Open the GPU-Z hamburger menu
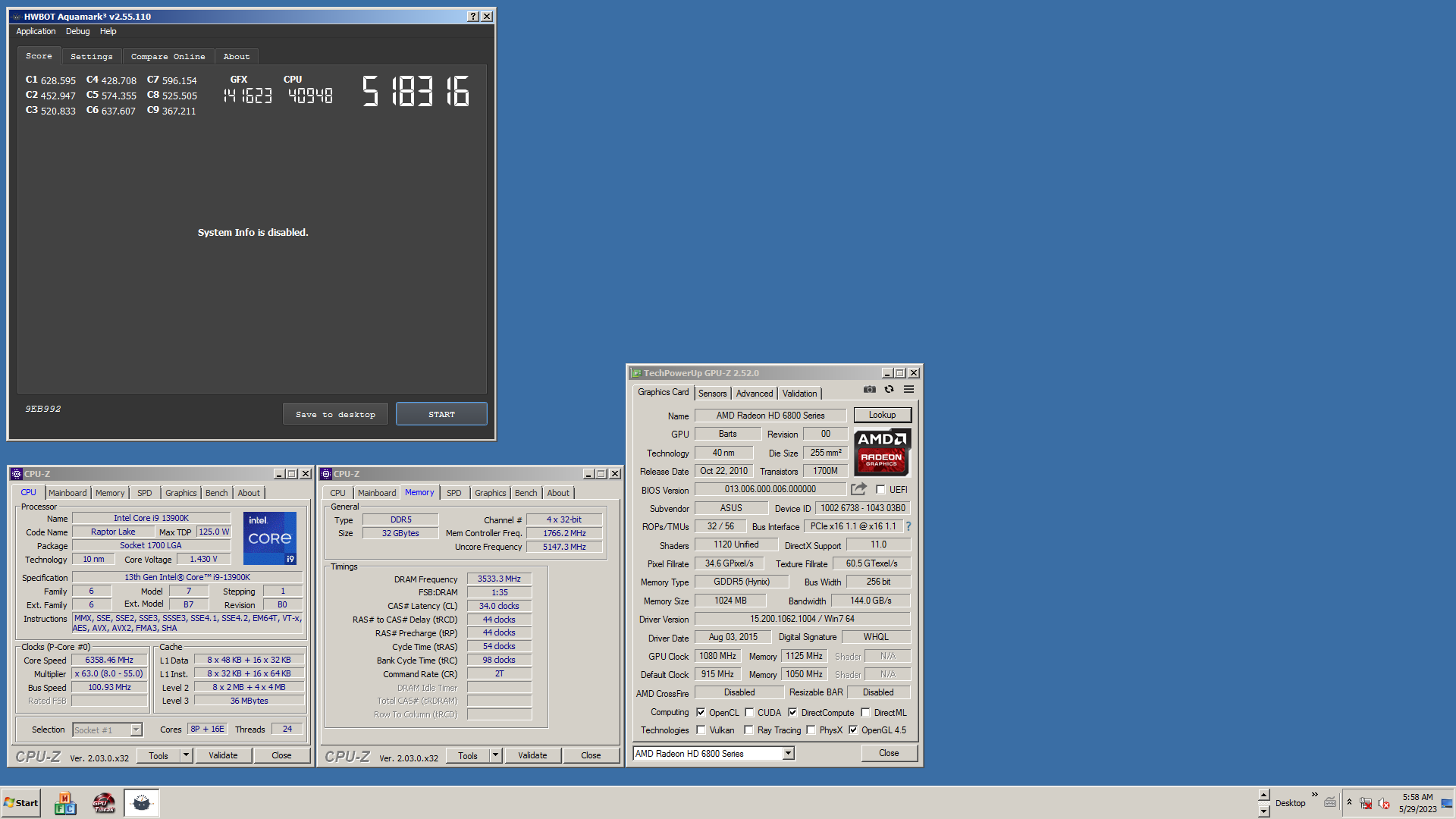 coord(908,390)
